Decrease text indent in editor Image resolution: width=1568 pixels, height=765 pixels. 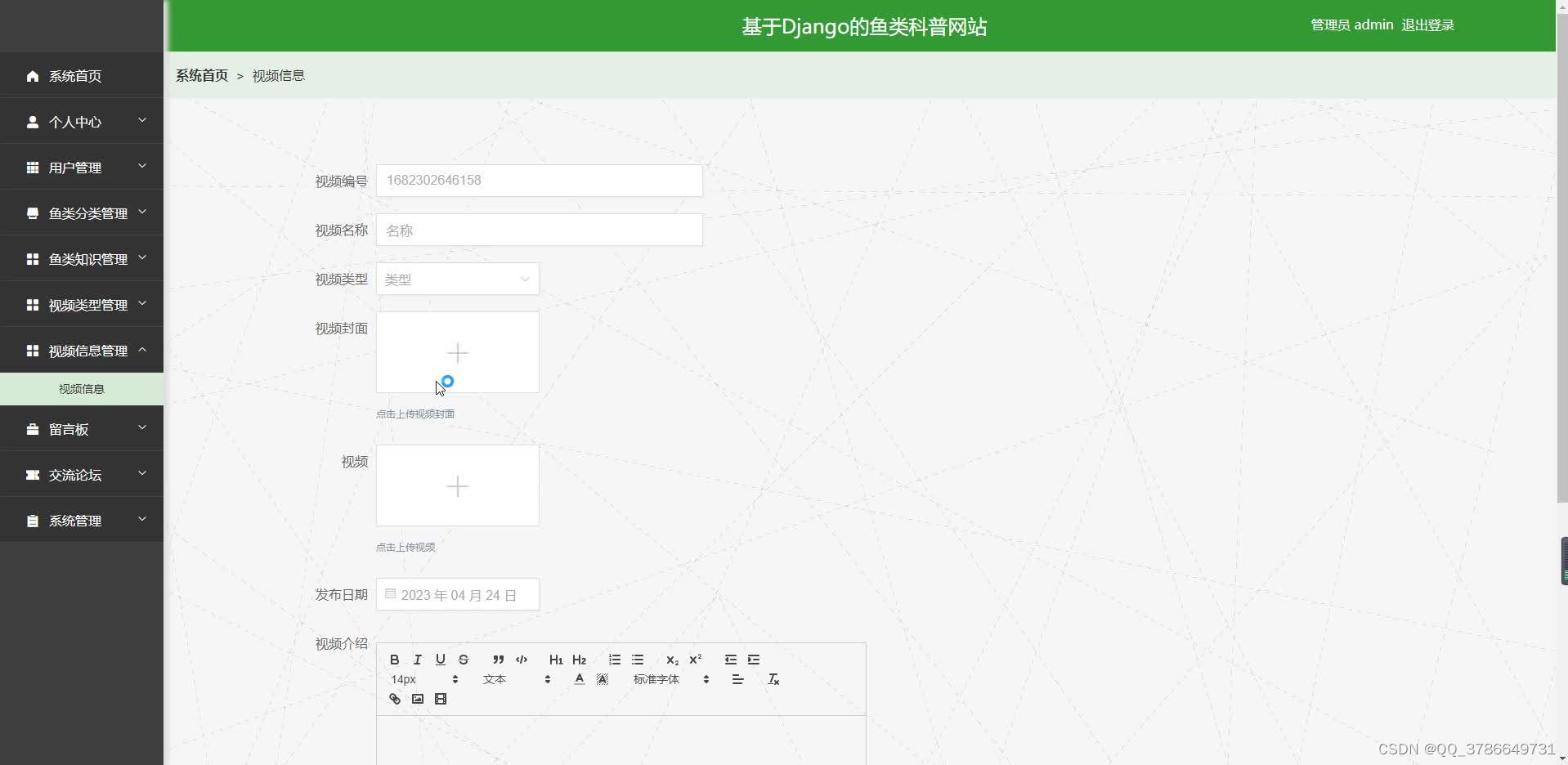tap(731, 660)
